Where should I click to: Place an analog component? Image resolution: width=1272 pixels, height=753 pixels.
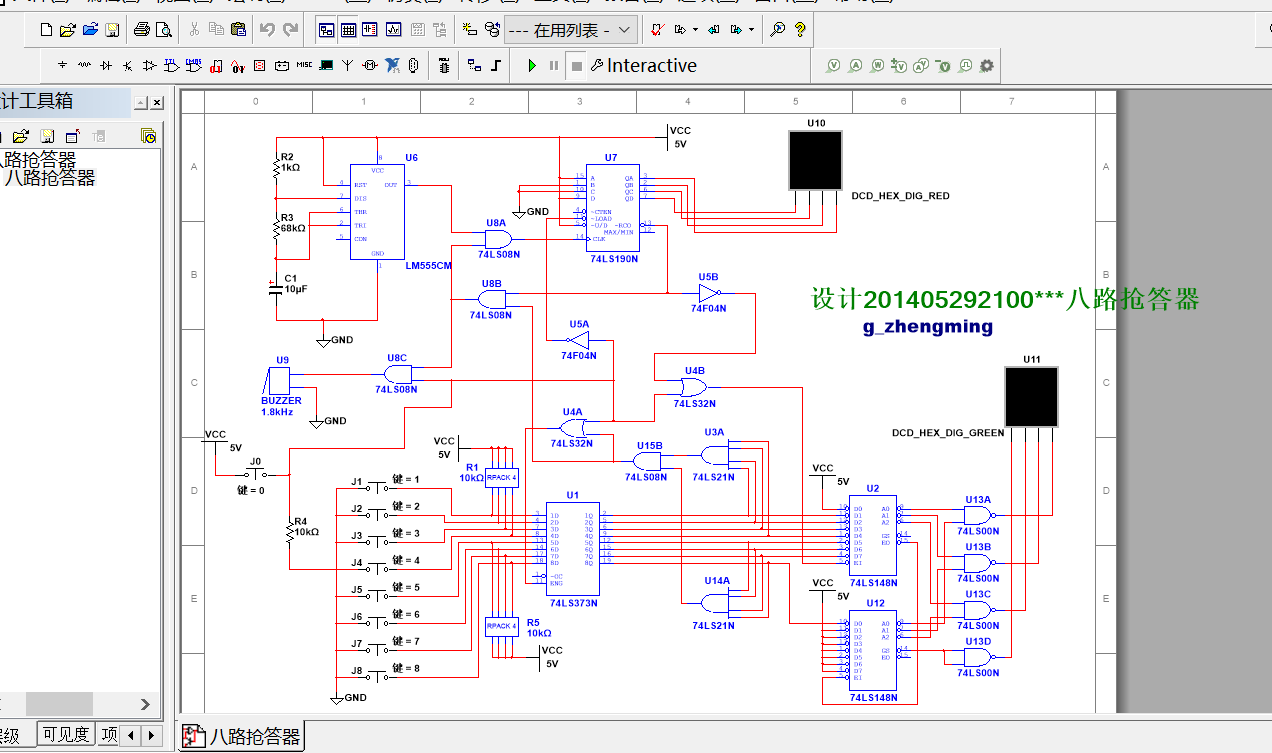[149, 65]
